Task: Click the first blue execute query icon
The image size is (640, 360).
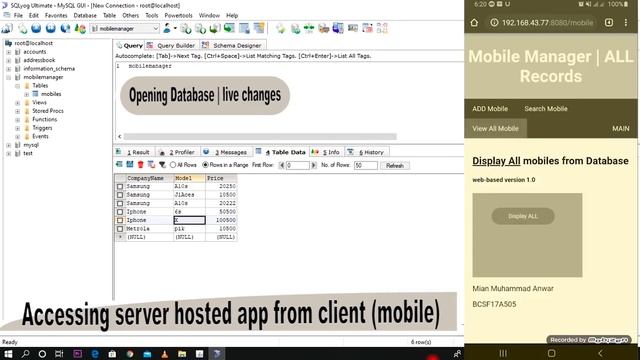Action: pyautogui.click(x=36, y=28)
